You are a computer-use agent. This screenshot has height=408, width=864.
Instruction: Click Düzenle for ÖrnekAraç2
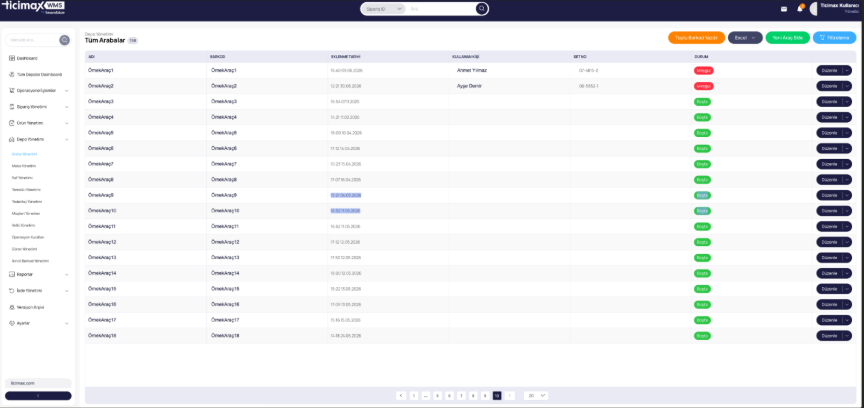tap(829, 86)
